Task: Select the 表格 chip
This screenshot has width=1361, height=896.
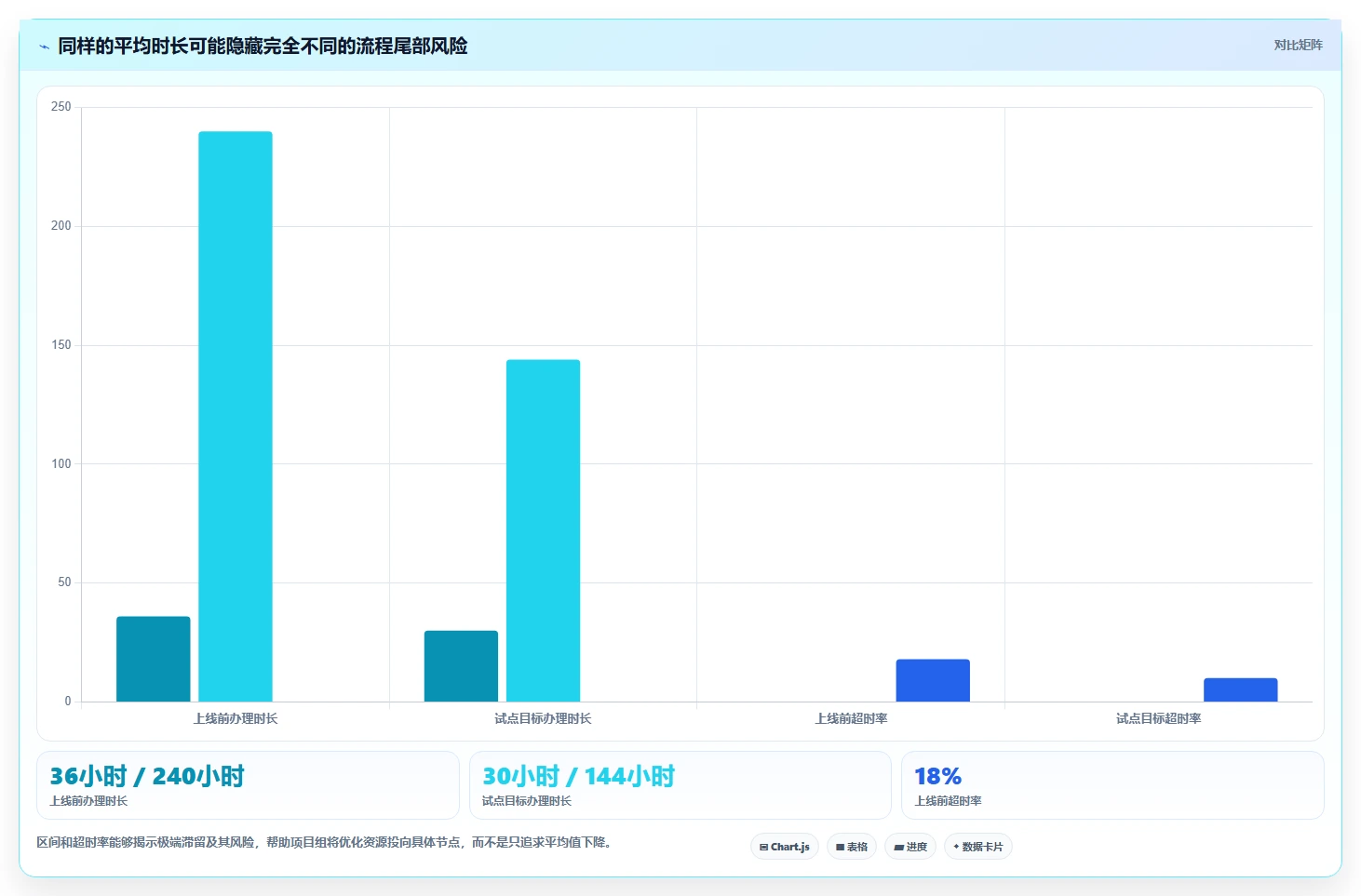Action: [852, 847]
